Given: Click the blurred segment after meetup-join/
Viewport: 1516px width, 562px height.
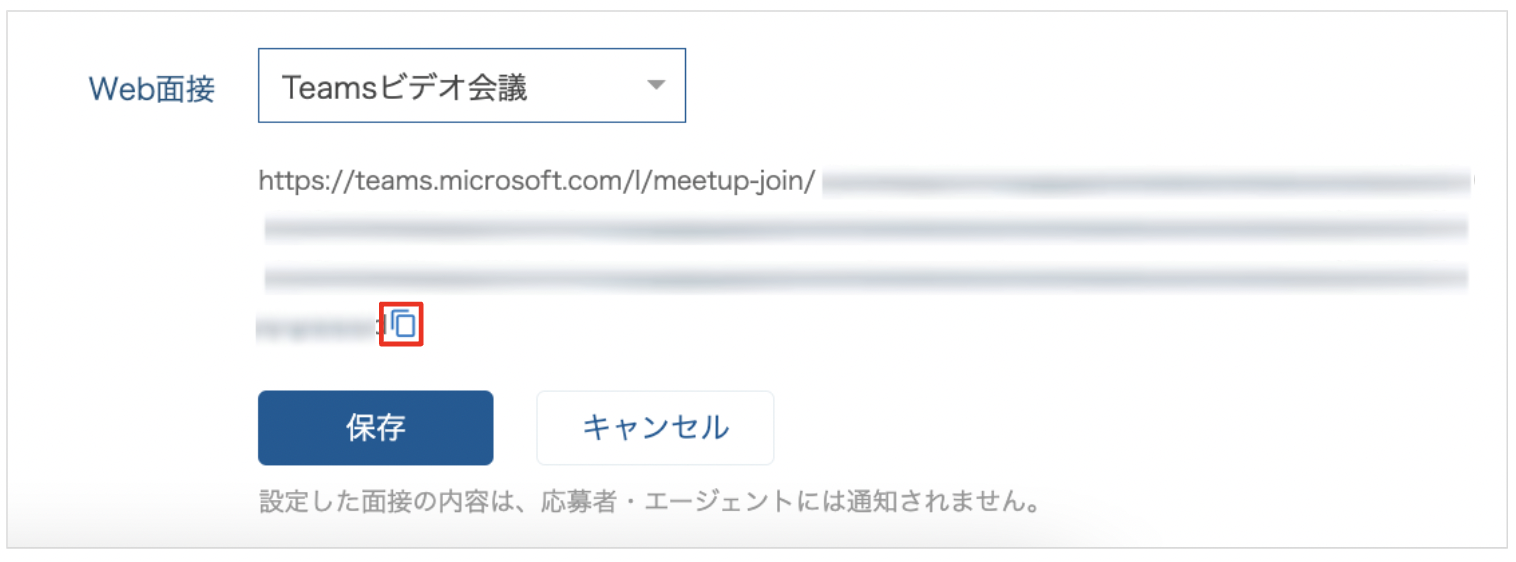Looking at the screenshot, I should tap(1149, 181).
